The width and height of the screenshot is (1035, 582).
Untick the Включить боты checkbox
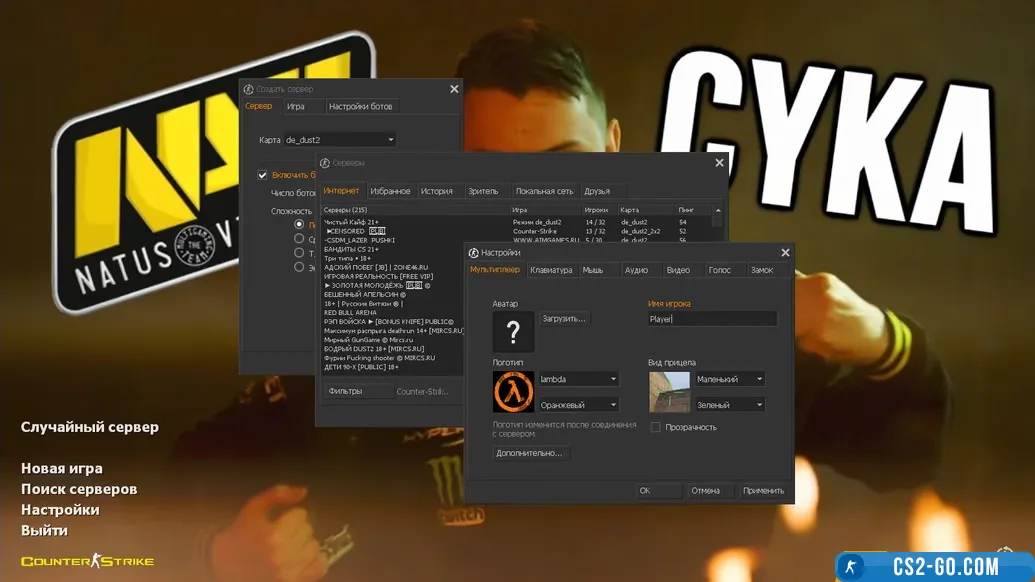tap(263, 175)
